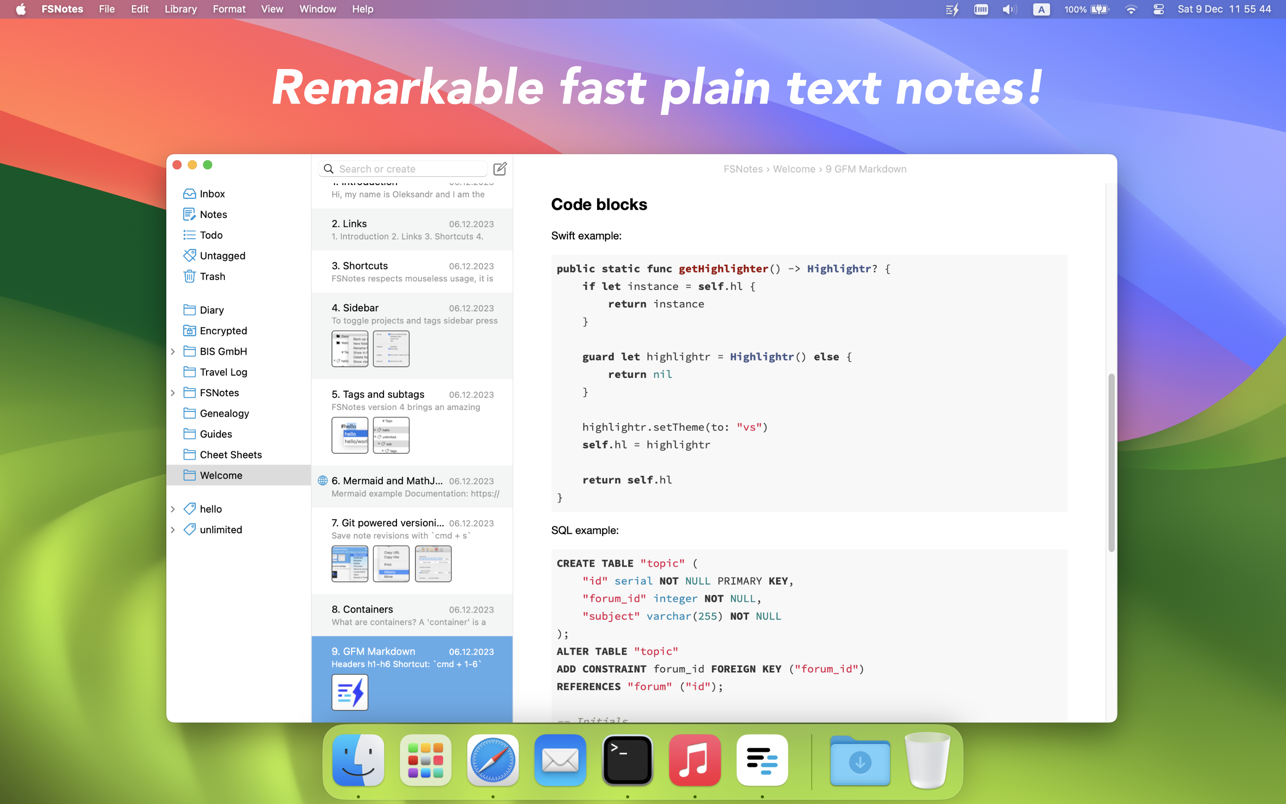Open Terminal from the dock
The image size is (1286, 804).
coord(627,761)
